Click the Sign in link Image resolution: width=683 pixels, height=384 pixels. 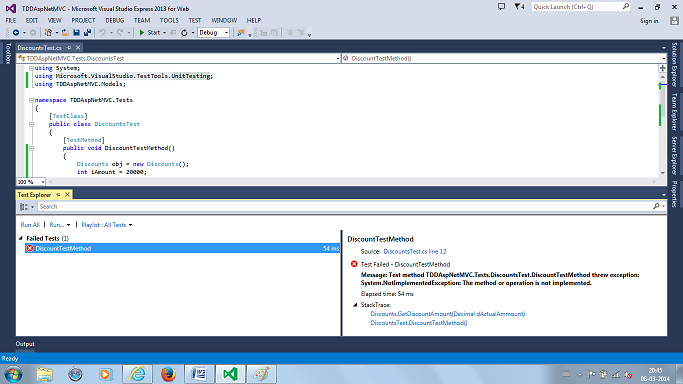point(649,21)
